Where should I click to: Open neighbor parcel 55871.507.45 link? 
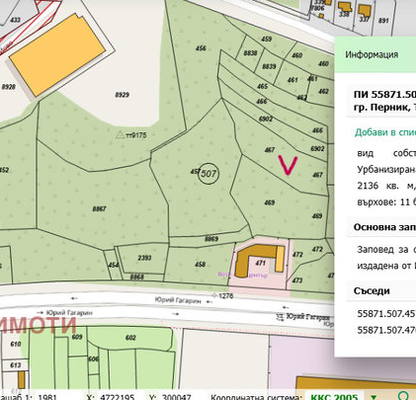tap(386, 314)
